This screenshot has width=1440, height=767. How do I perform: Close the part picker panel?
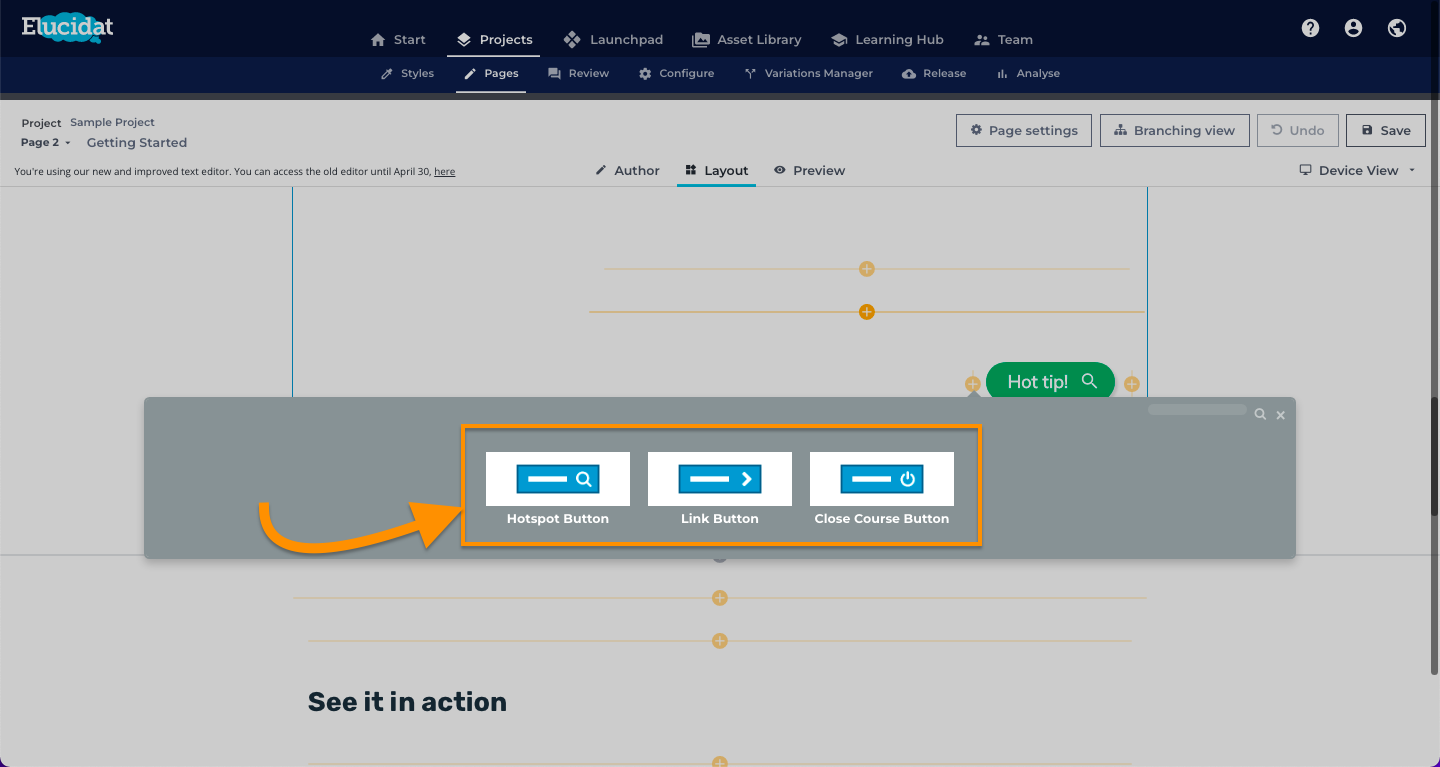(1281, 414)
